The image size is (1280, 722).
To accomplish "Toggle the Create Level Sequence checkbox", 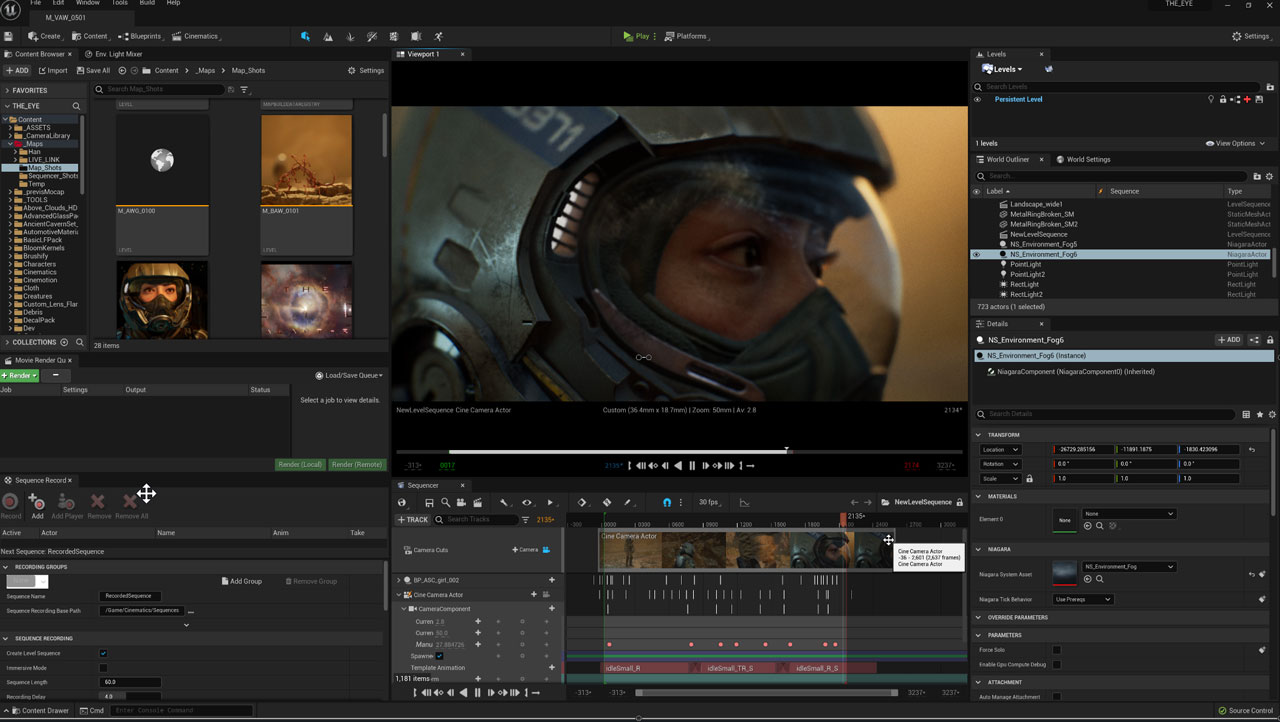I will 103,653.
